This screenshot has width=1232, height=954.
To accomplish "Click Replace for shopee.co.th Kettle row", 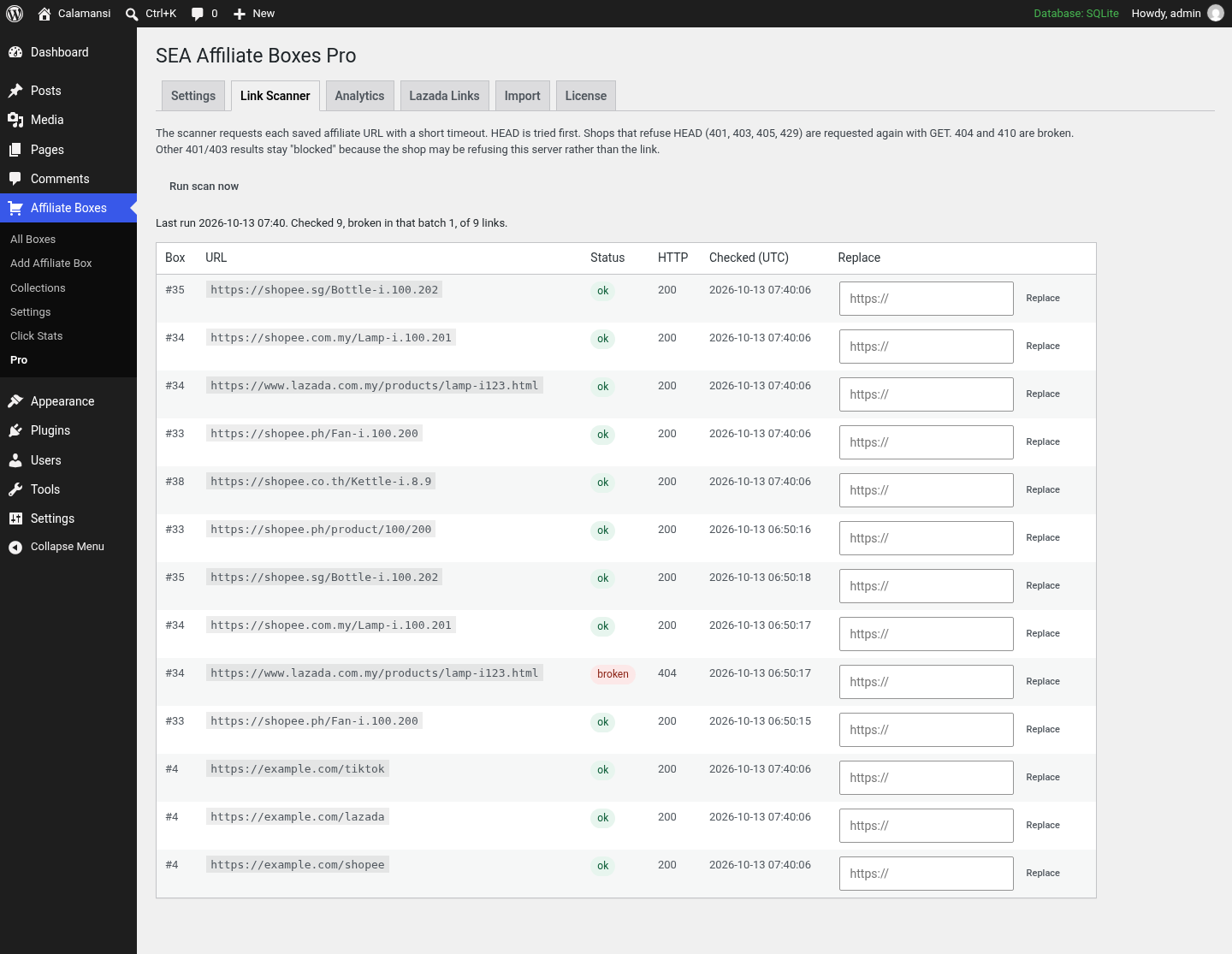I will pos(1043,490).
